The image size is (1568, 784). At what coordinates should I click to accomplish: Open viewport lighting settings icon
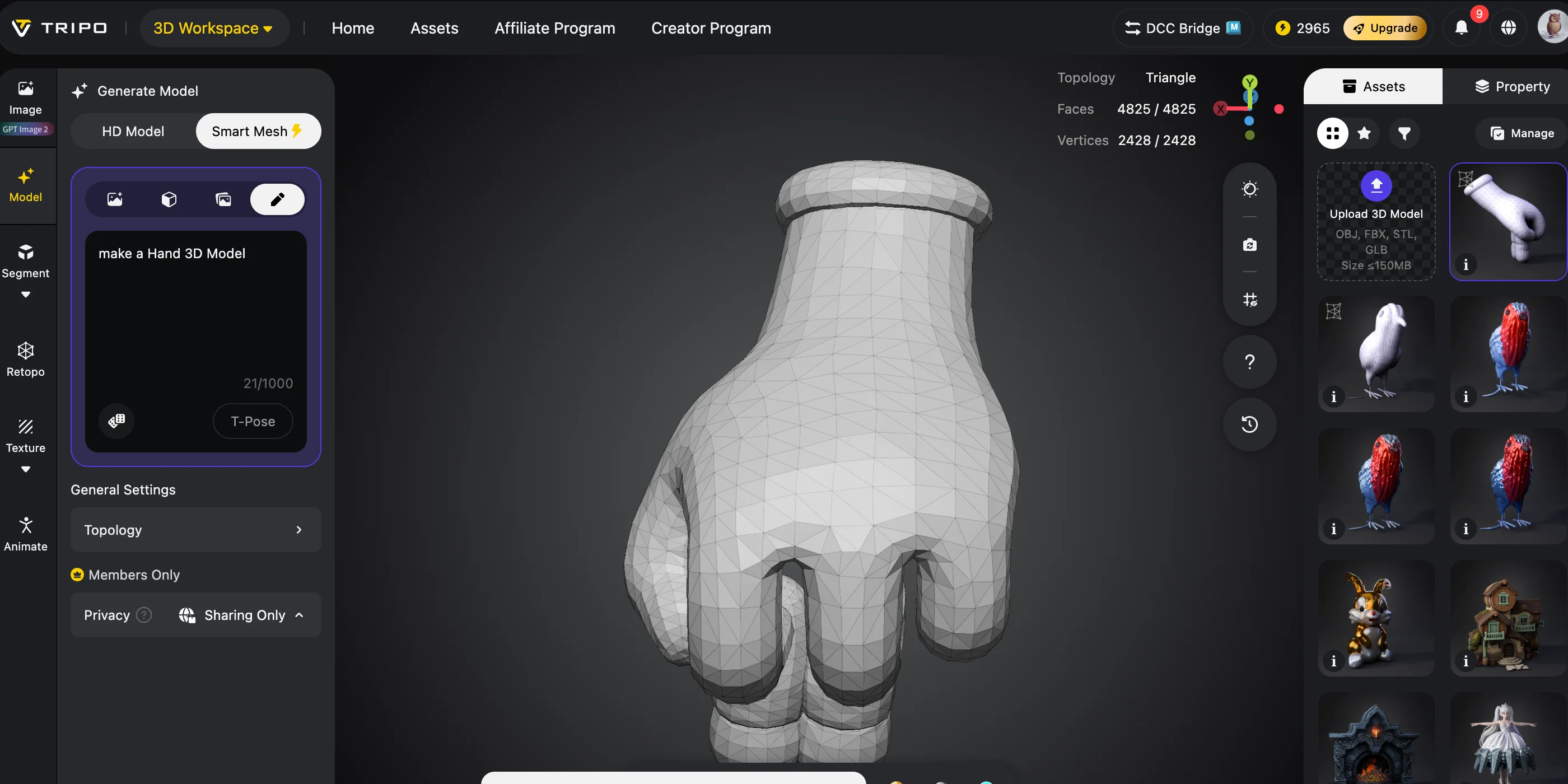[x=1250, y=189]
